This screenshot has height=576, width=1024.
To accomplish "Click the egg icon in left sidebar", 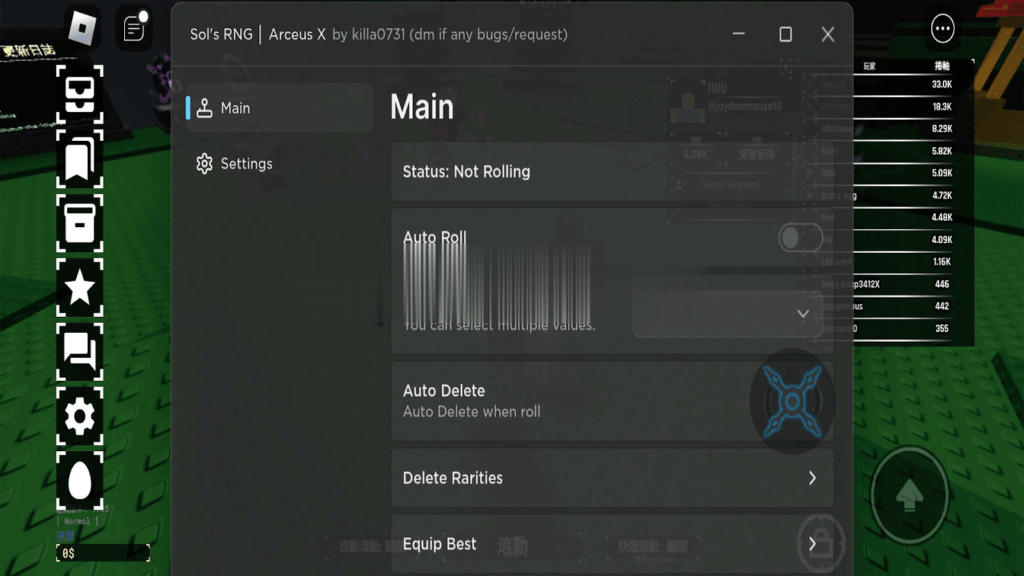I will [x=79, y=481].
